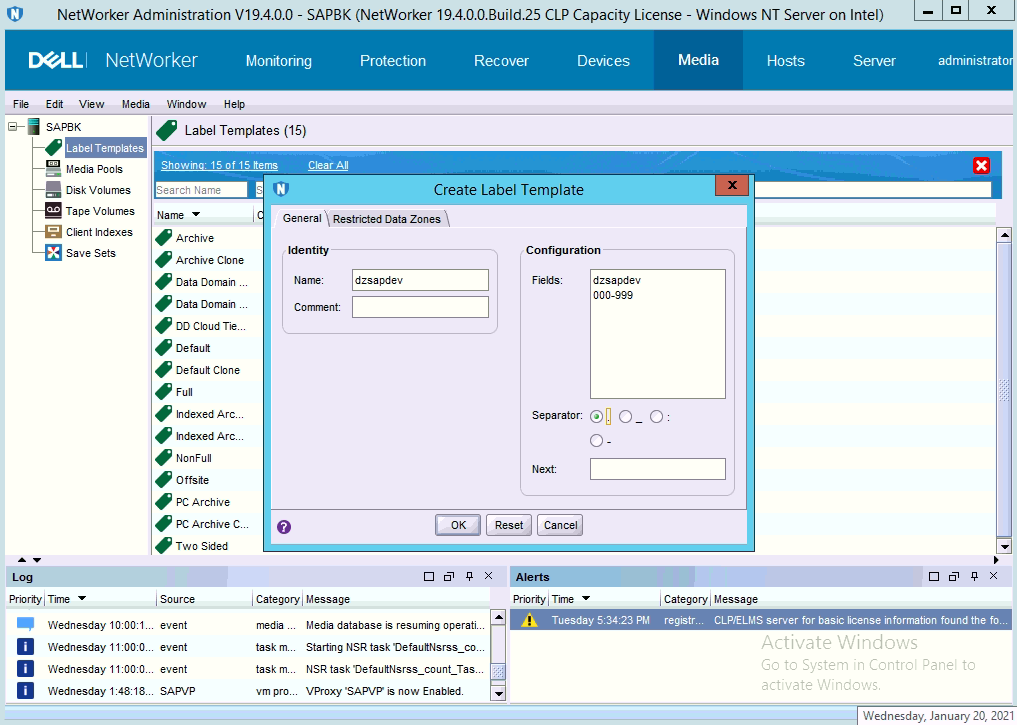Click the Client Indexes icon

53,232
